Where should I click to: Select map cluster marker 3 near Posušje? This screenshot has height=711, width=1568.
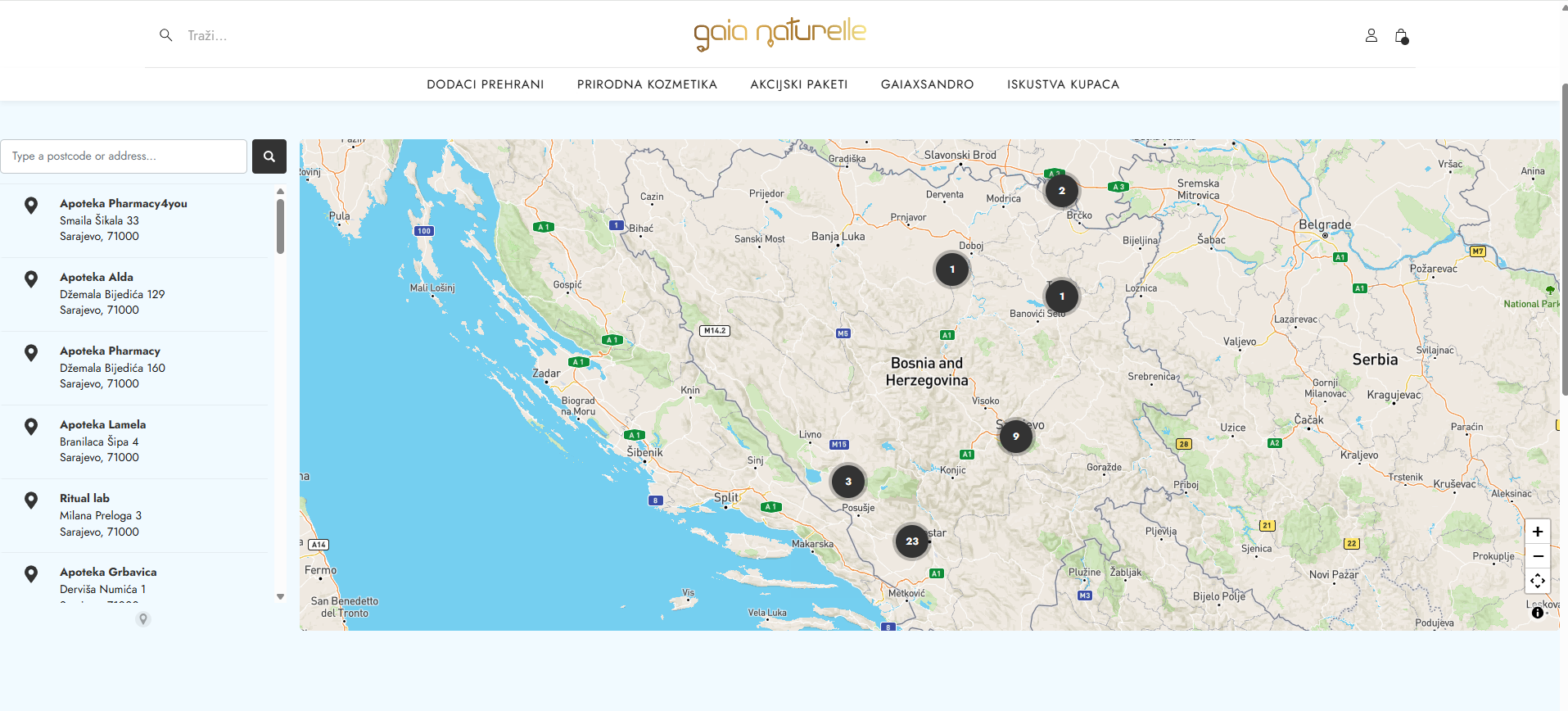[848, 482]
